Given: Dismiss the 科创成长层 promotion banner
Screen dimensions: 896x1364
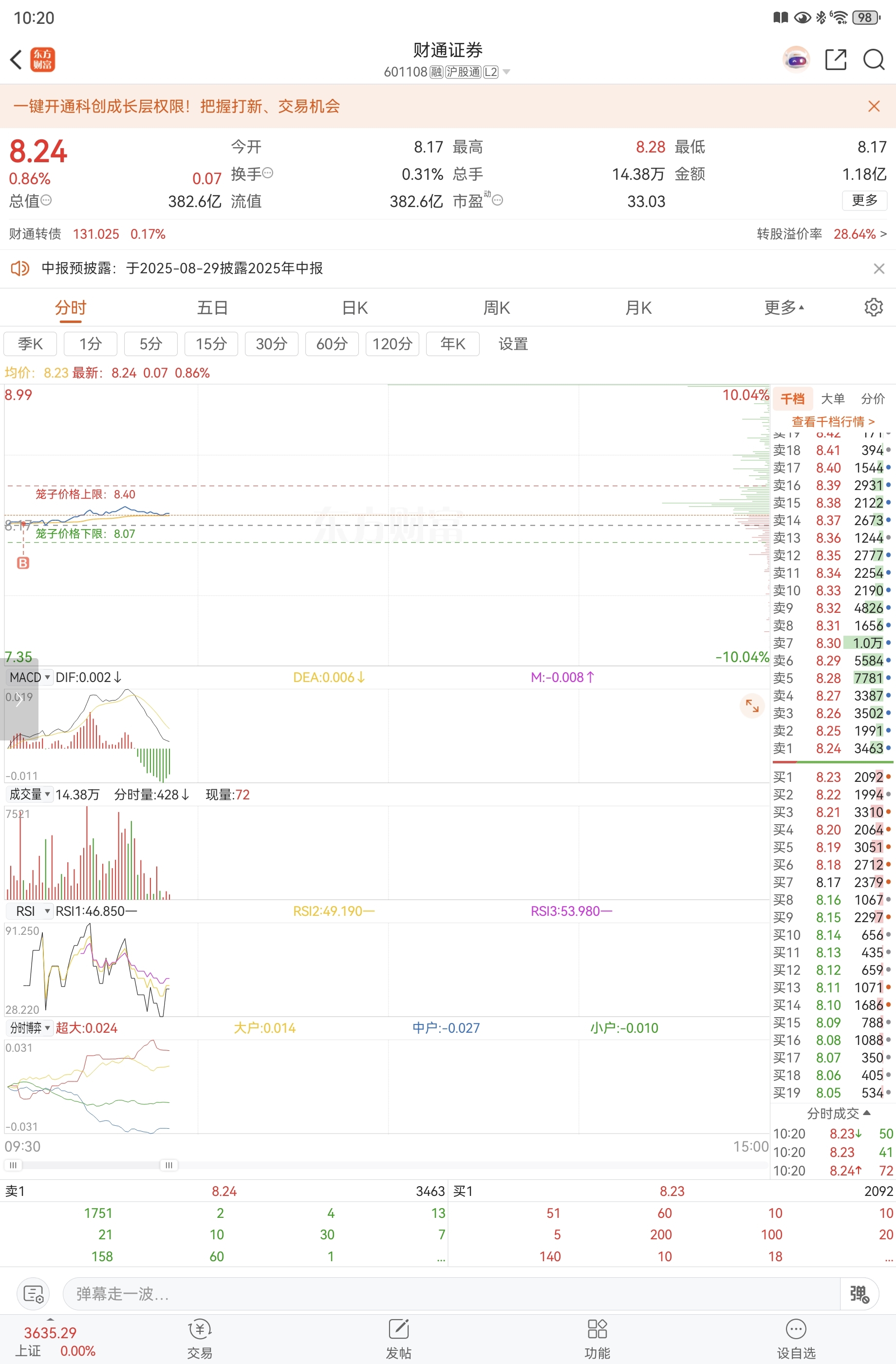Looking at the screenshot, I should tap(874, 106).
